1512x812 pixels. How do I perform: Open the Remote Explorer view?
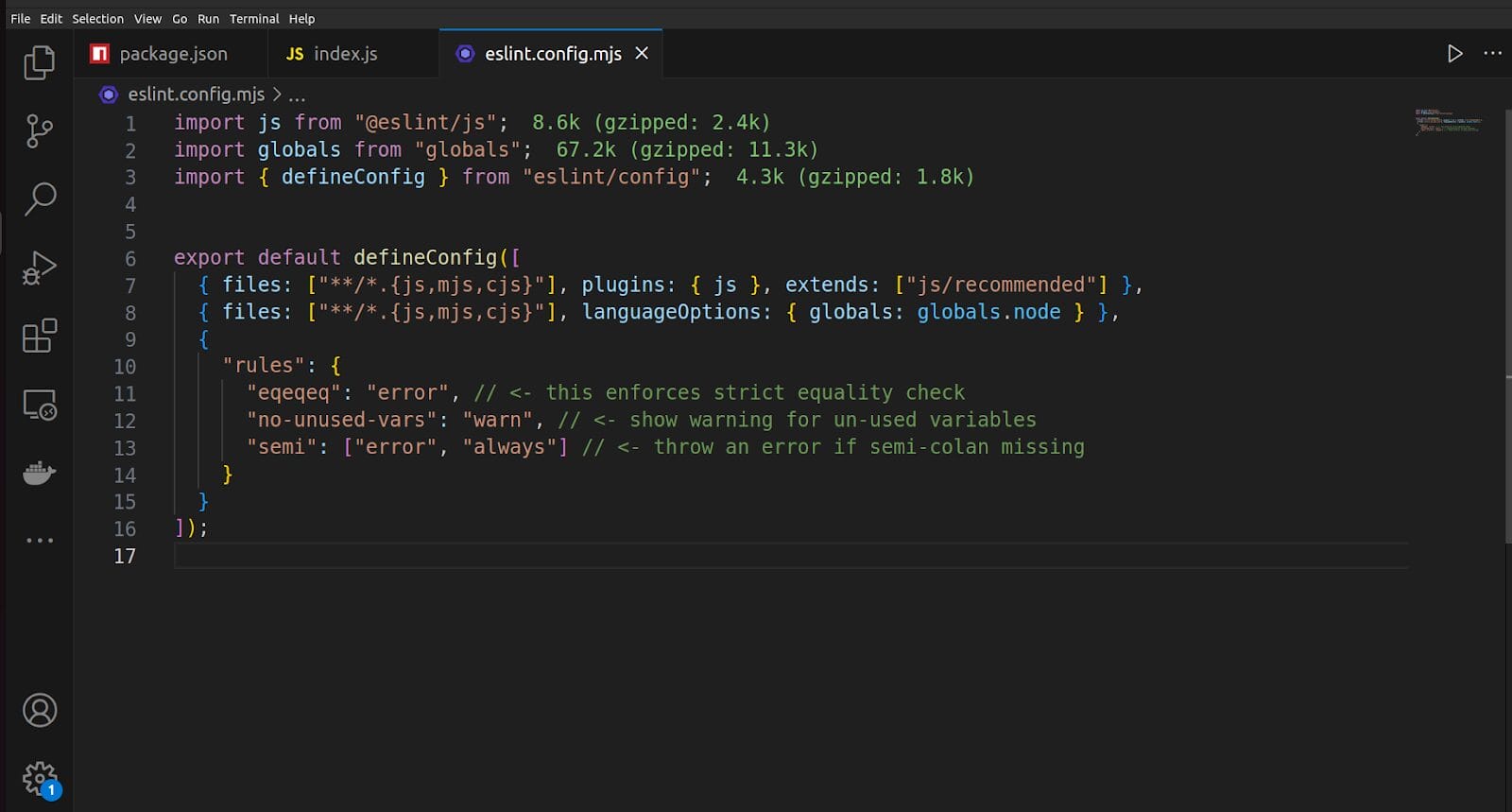point(39,405)
